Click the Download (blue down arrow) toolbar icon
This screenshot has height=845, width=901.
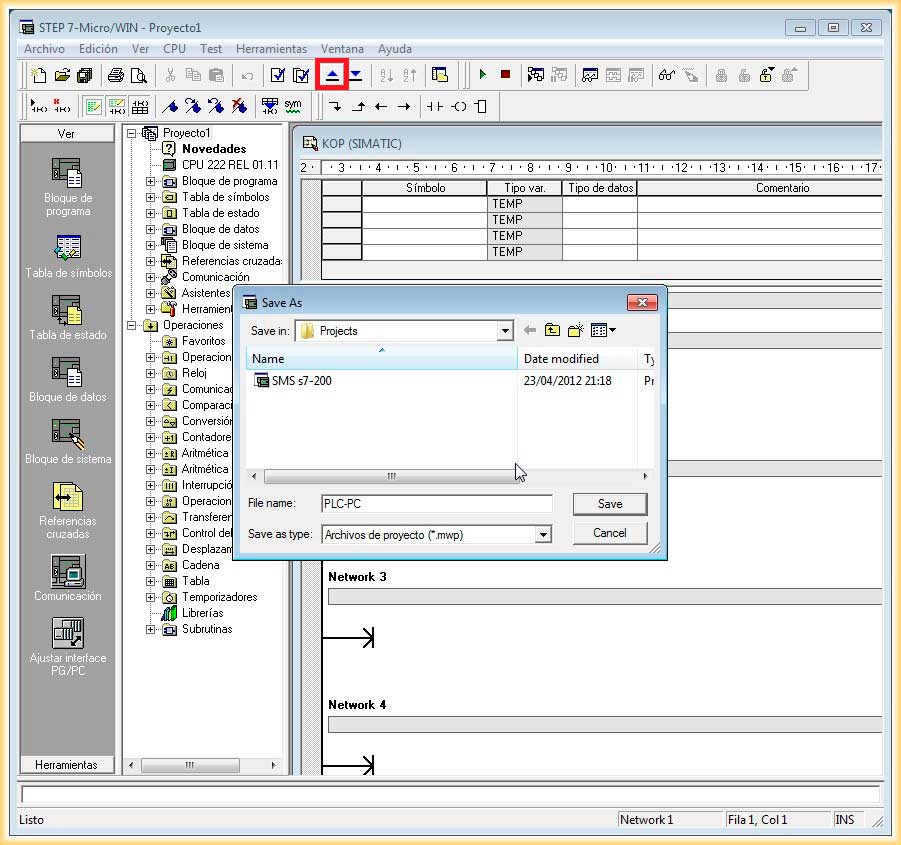point(355,75)
